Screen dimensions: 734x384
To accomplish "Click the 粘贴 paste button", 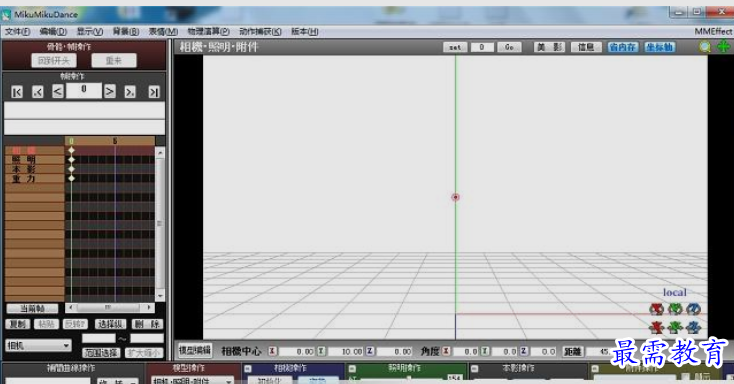I will pos(46,324).
